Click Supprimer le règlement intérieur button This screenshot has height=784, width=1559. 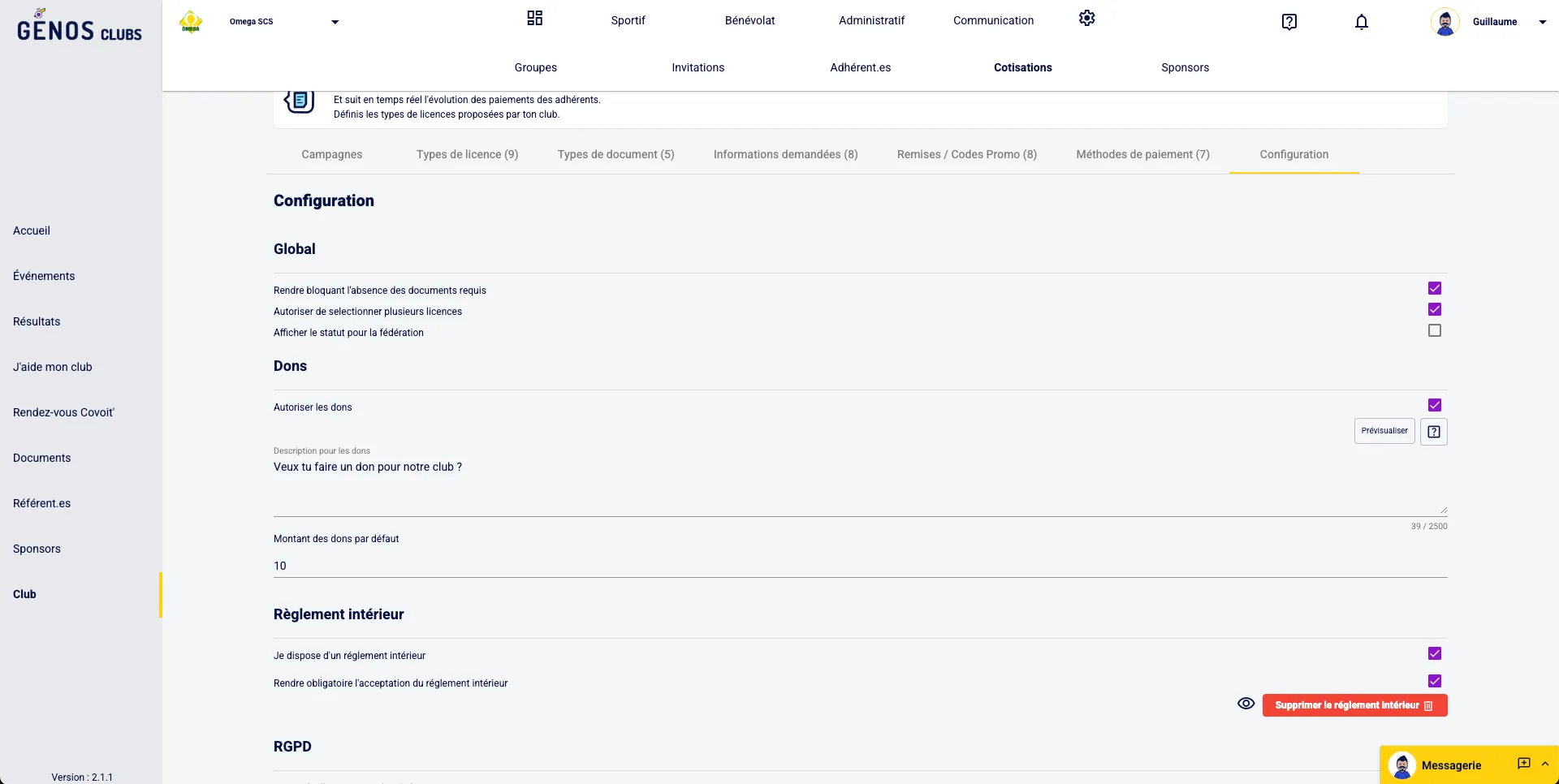[x=1354, y=705]
